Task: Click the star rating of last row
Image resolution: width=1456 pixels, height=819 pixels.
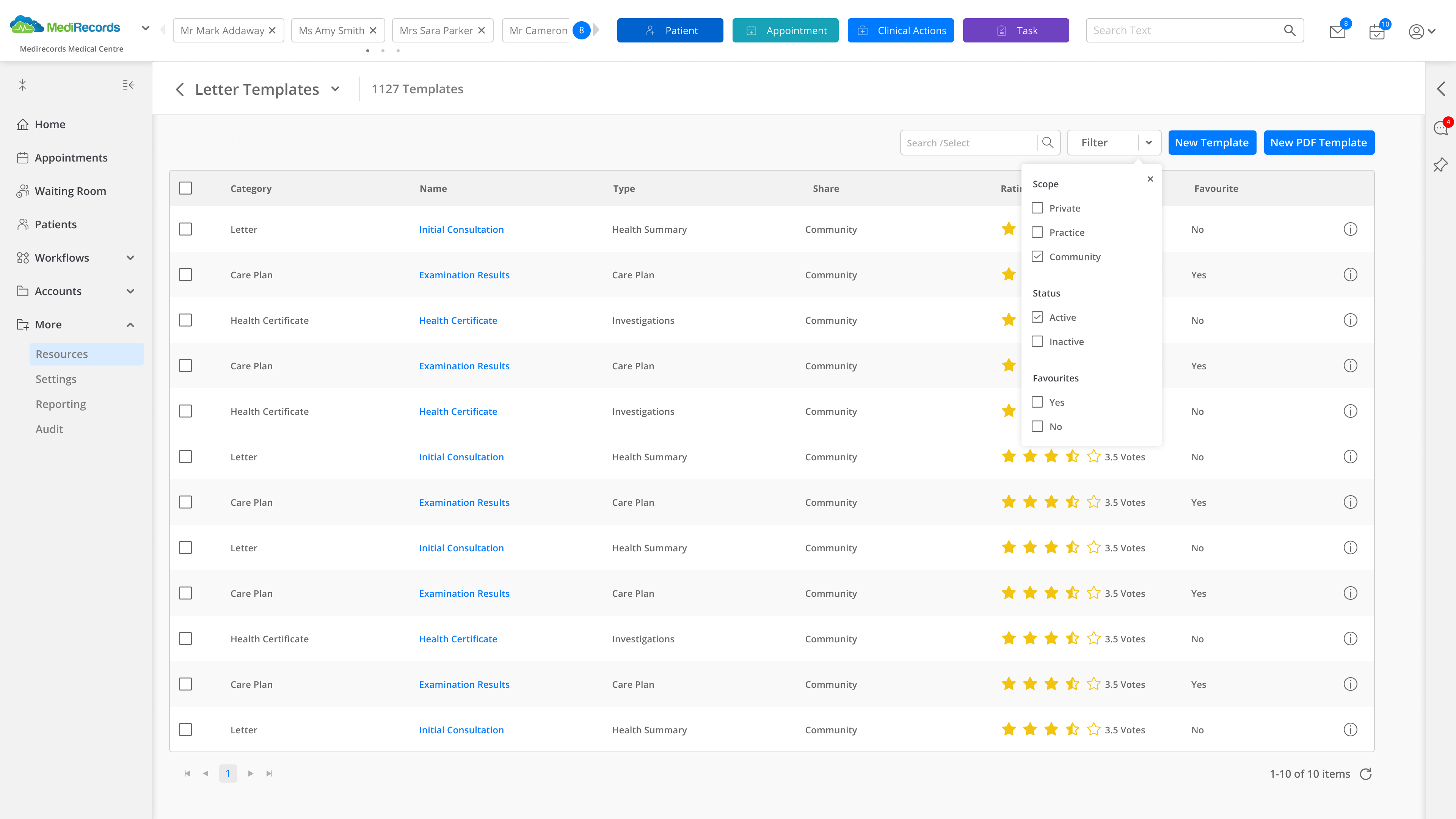Action: pyautogui.click(x=1051, y=730)
